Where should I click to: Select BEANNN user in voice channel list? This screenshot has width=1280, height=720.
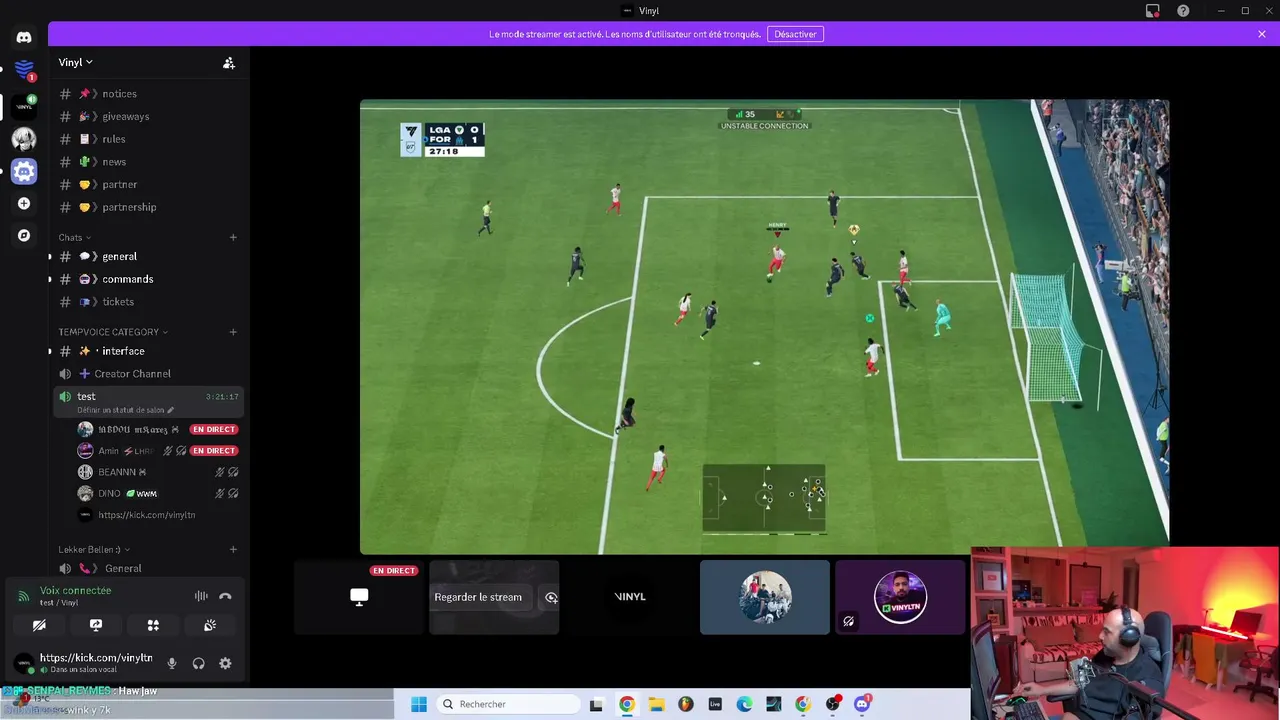click(160, 472)
